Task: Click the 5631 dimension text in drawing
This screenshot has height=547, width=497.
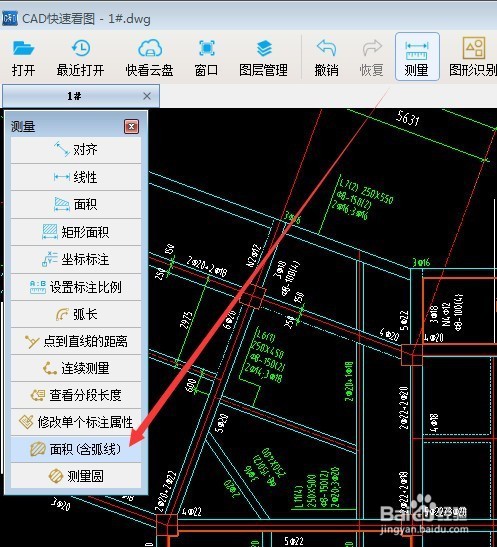Action: click(x=407, y=118)
